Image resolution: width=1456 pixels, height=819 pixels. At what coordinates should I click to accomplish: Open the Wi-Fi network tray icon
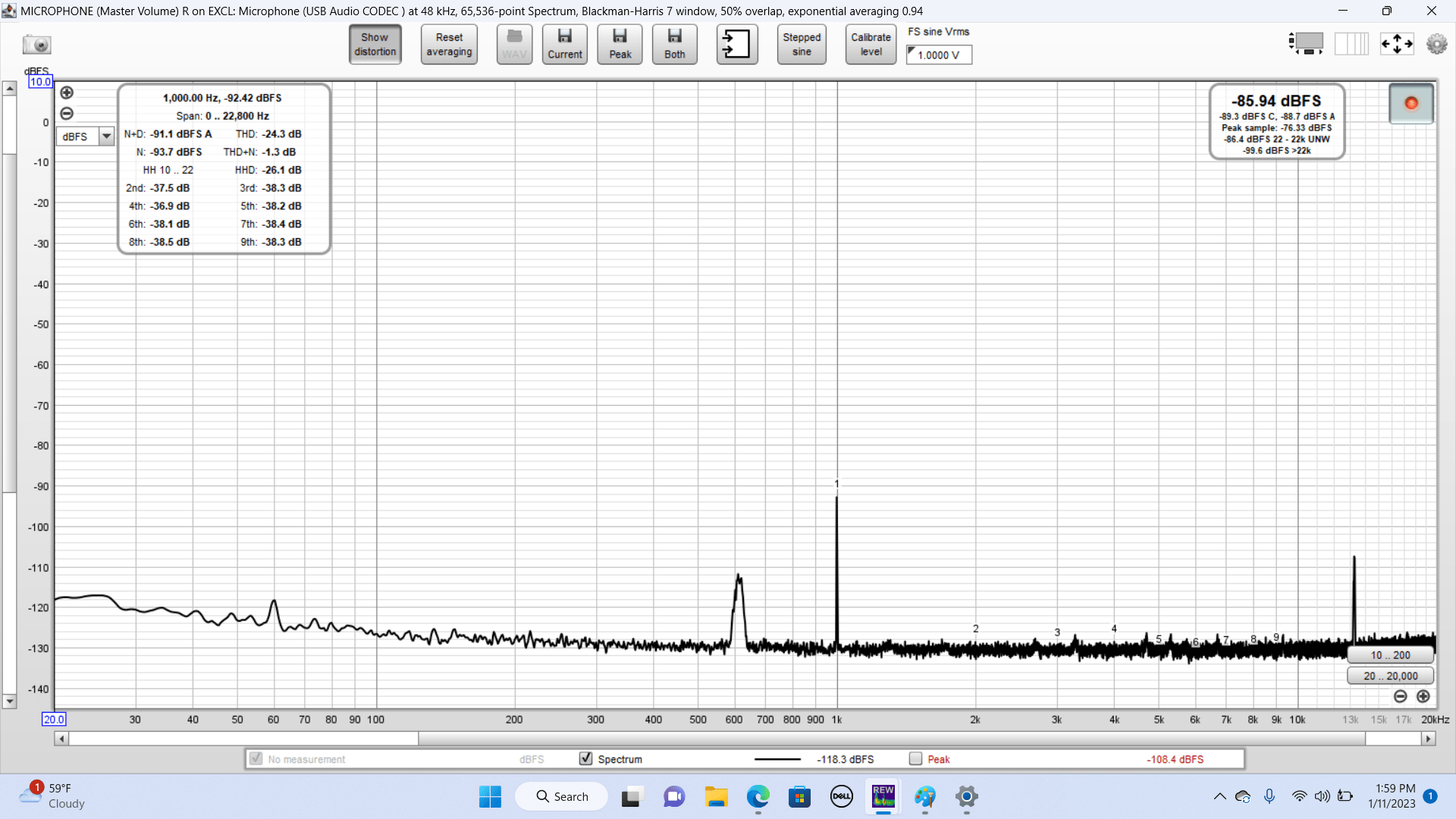[x=1299, y=796]
